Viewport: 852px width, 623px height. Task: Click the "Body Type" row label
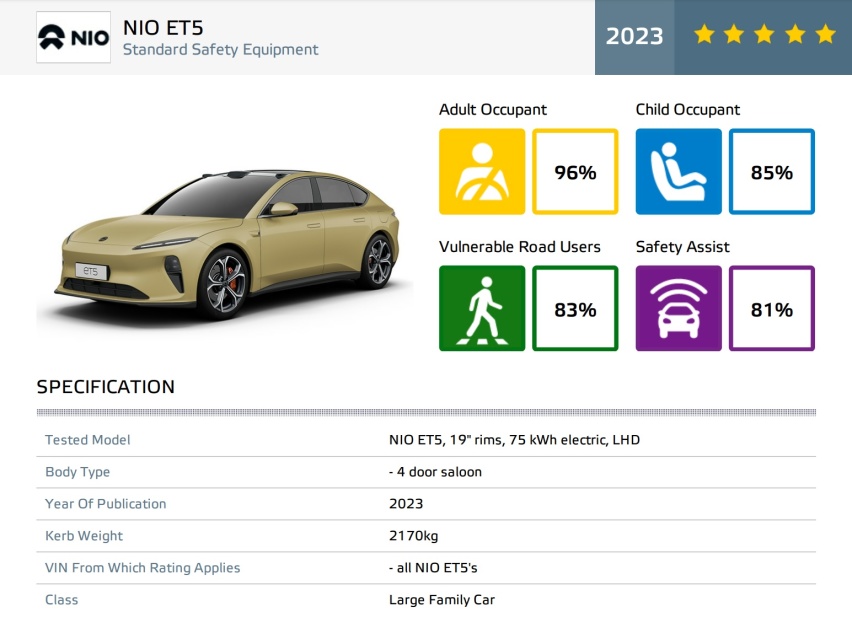point(77,472)
